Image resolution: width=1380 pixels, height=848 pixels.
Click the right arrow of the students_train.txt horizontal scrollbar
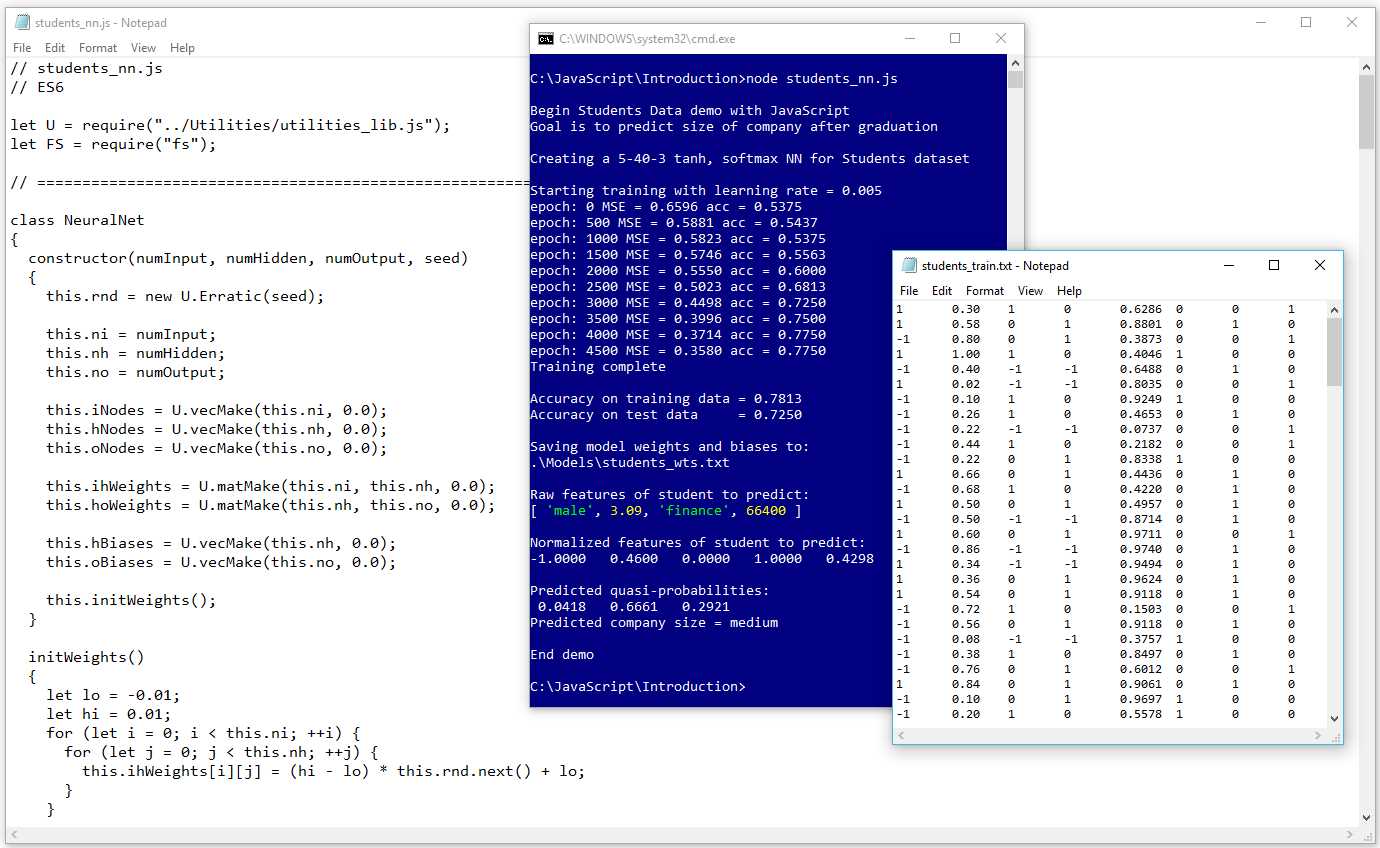click(1319, 735)
